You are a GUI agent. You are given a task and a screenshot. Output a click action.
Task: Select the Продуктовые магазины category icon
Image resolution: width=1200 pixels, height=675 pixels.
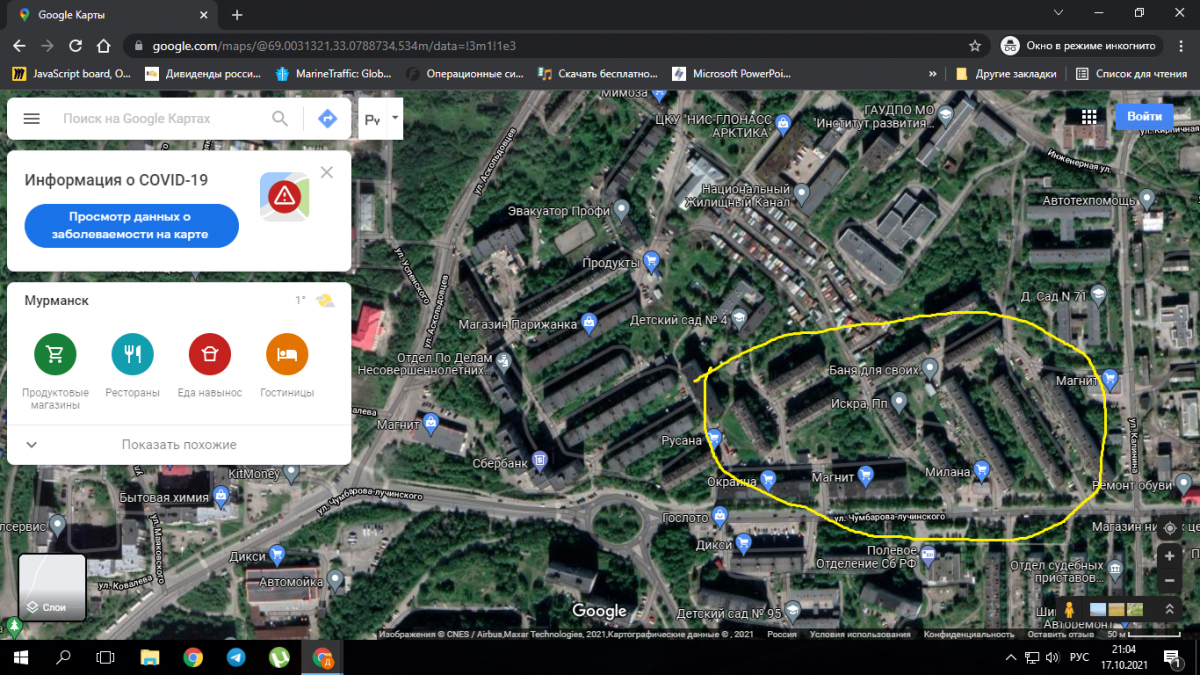55,354
